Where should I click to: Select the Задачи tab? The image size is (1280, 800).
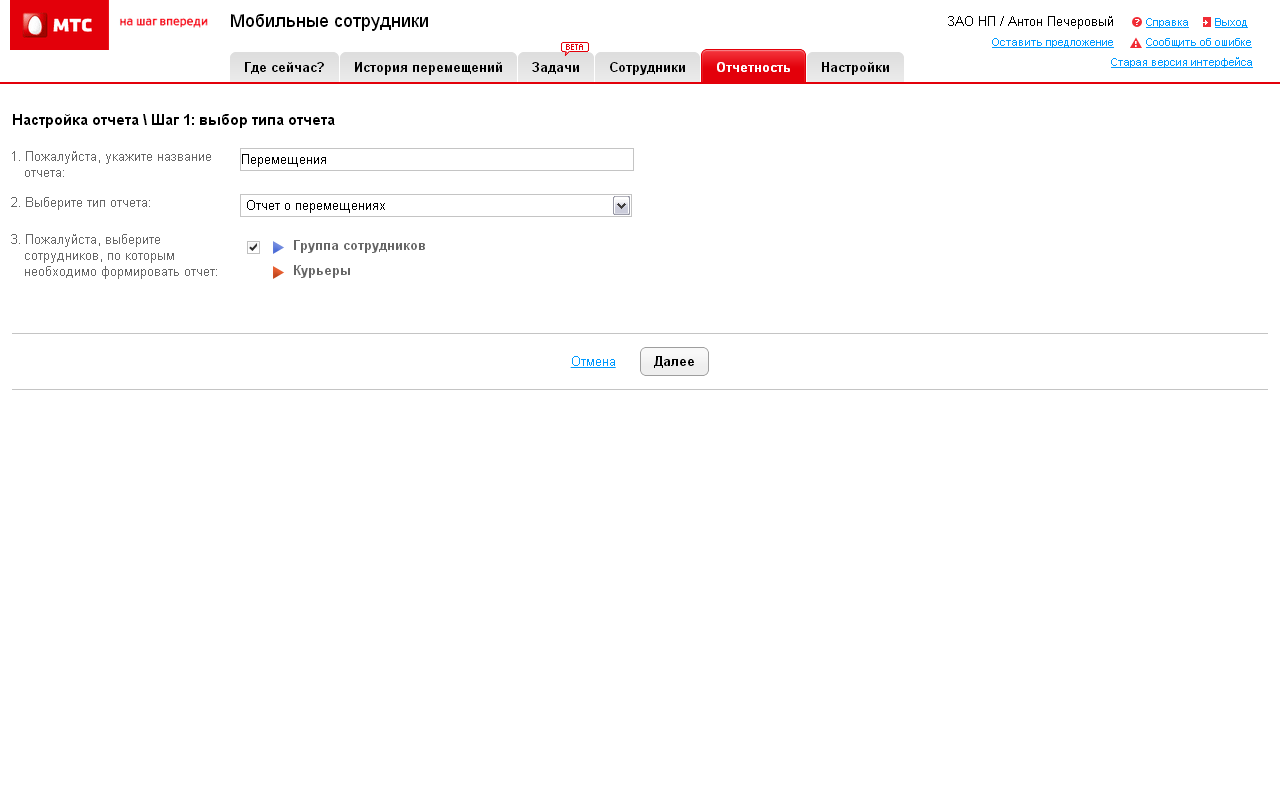tap(556, 68)
